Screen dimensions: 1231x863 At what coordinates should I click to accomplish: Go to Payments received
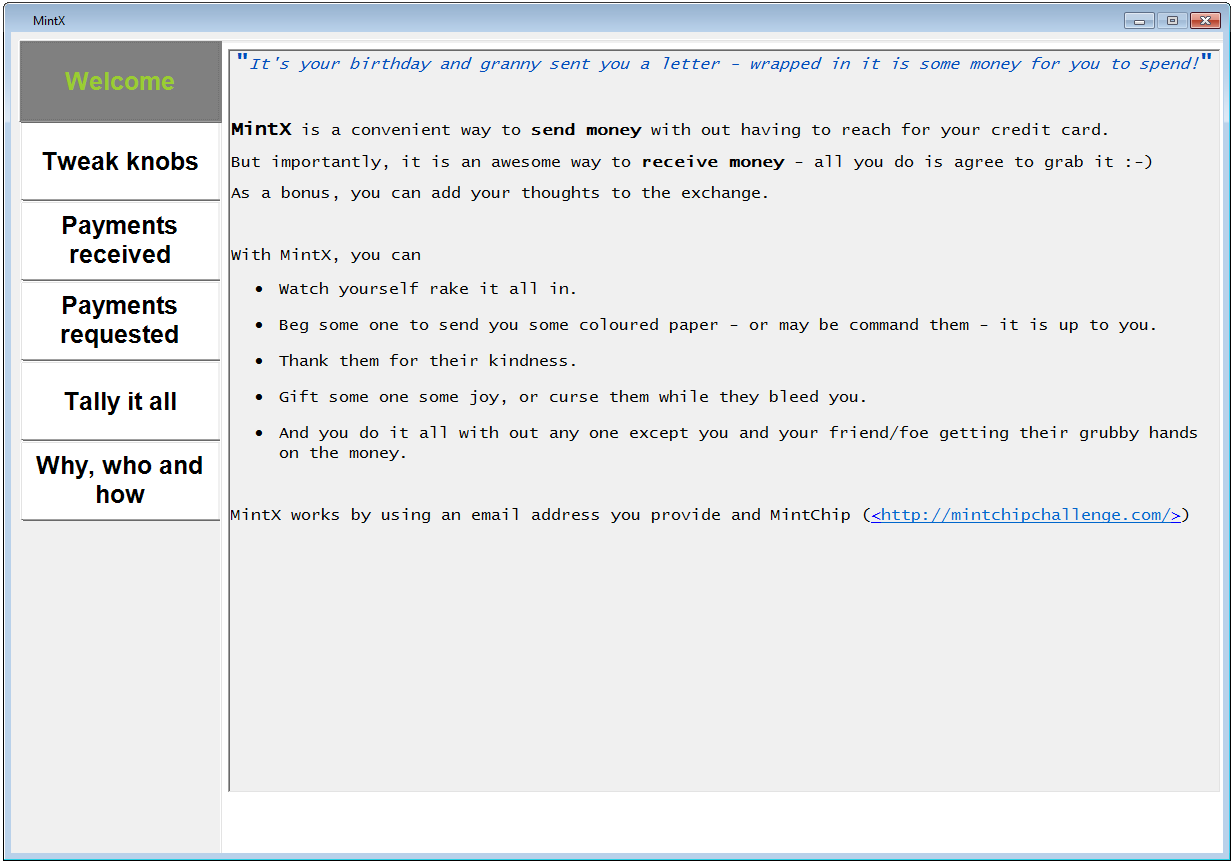[120, 240]
